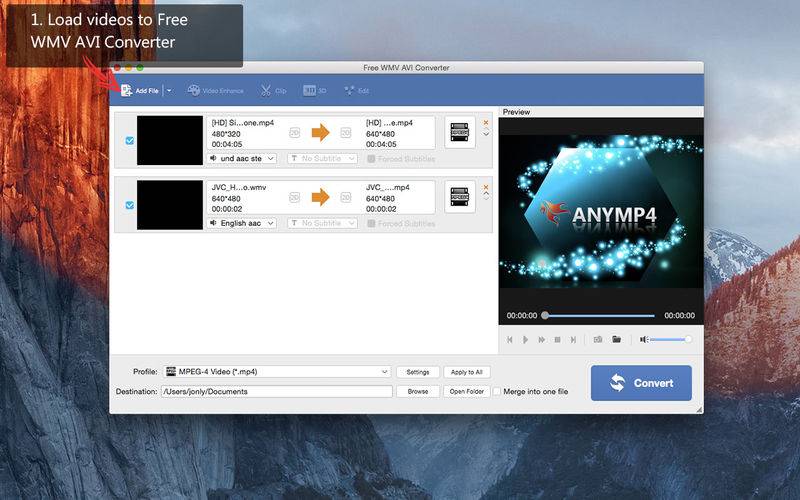Open the Profile MPEG-4 Video dropdown

click(x=277, y=372)
